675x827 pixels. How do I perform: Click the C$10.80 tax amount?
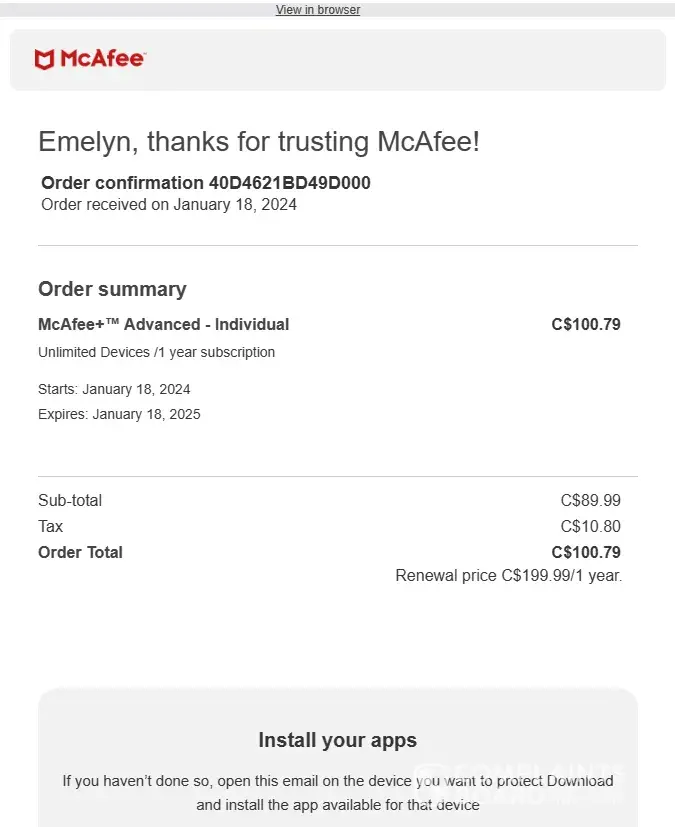(590, 526)
